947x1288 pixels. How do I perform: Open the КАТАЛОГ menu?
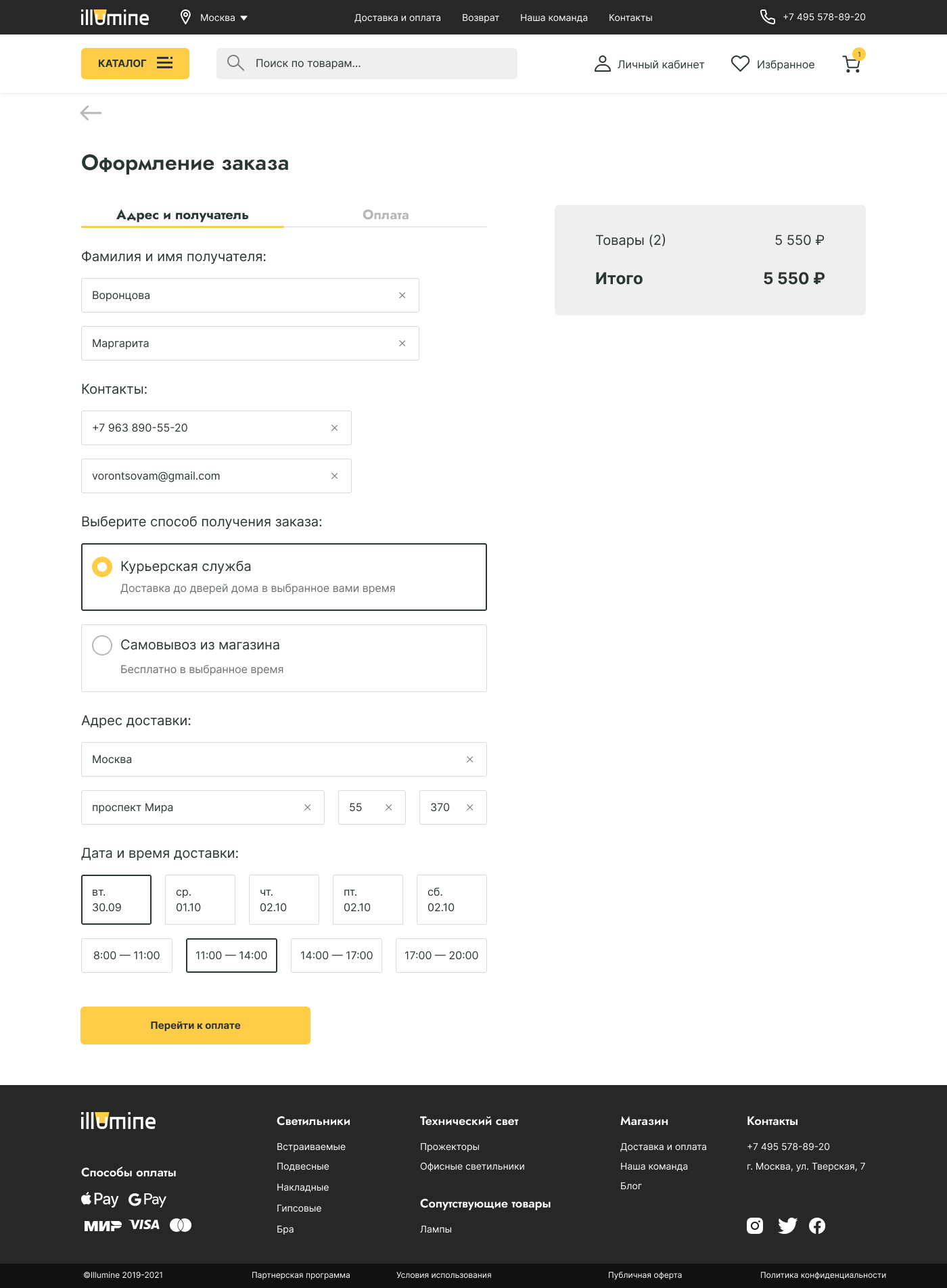click(x=135, y=64)
